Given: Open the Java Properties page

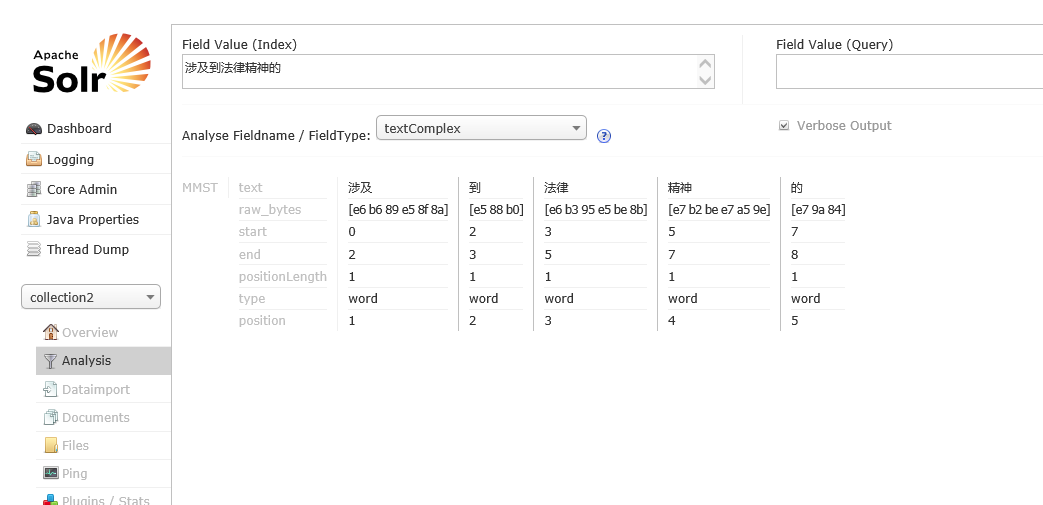Looking at the screenshot, I should click(x=92, y=220).
